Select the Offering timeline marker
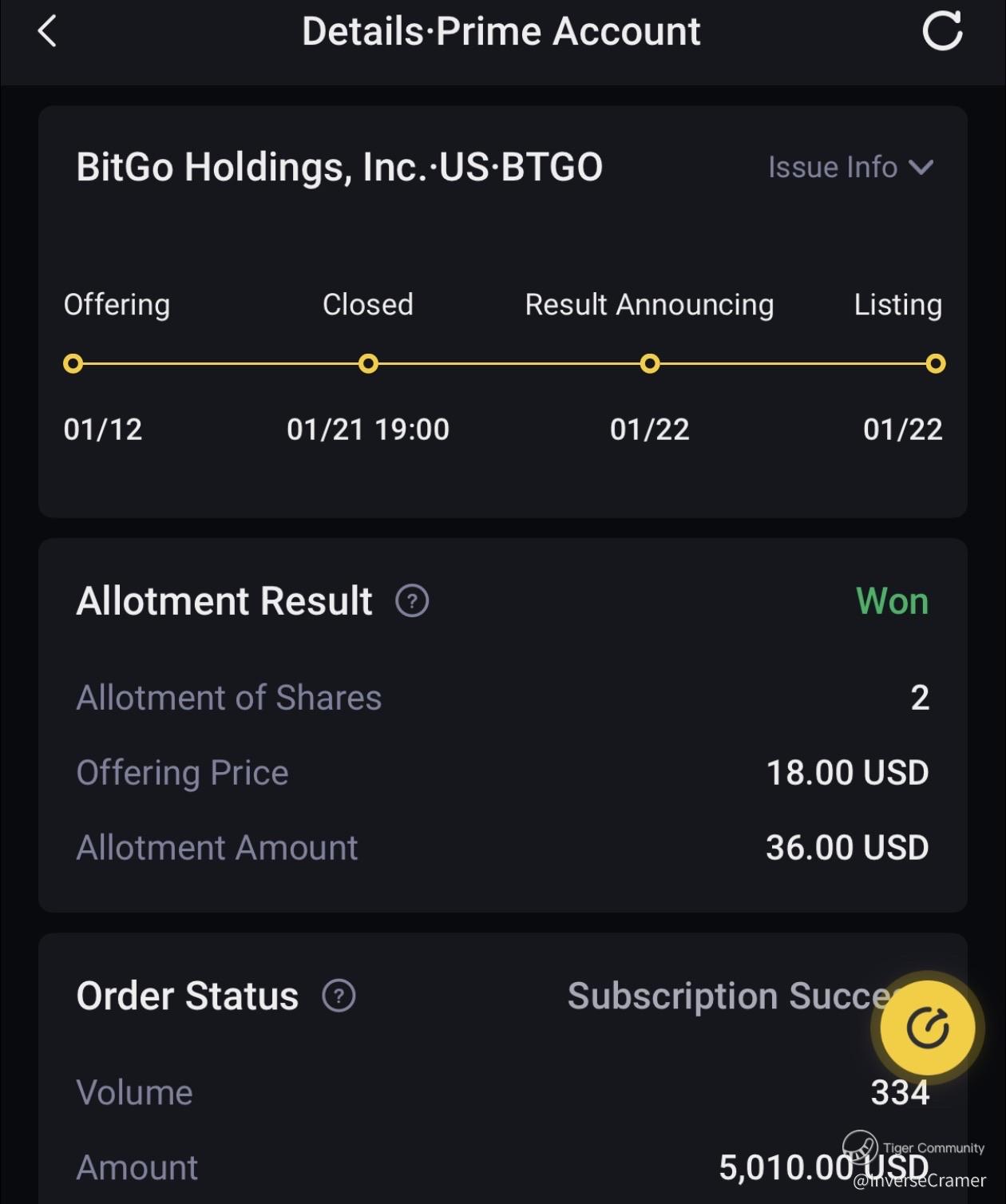The image size is (1006, 1204). pyautogui.click(x=73, y=364)
